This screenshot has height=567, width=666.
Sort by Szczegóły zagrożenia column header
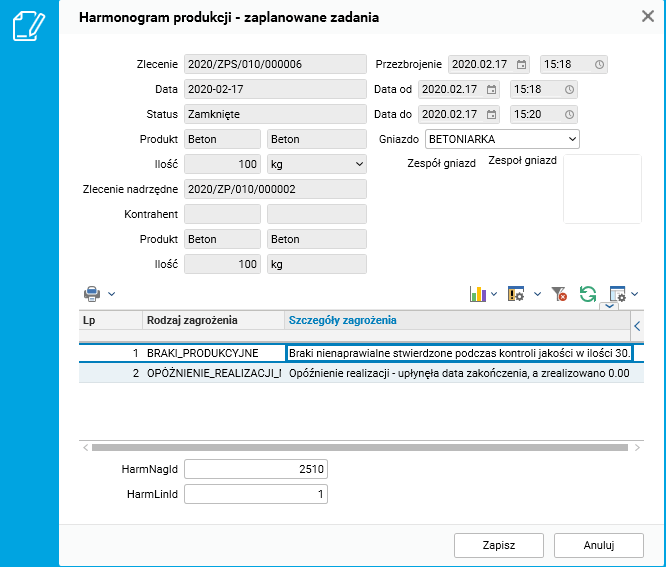pyautogui.click(x=457, y=320)
